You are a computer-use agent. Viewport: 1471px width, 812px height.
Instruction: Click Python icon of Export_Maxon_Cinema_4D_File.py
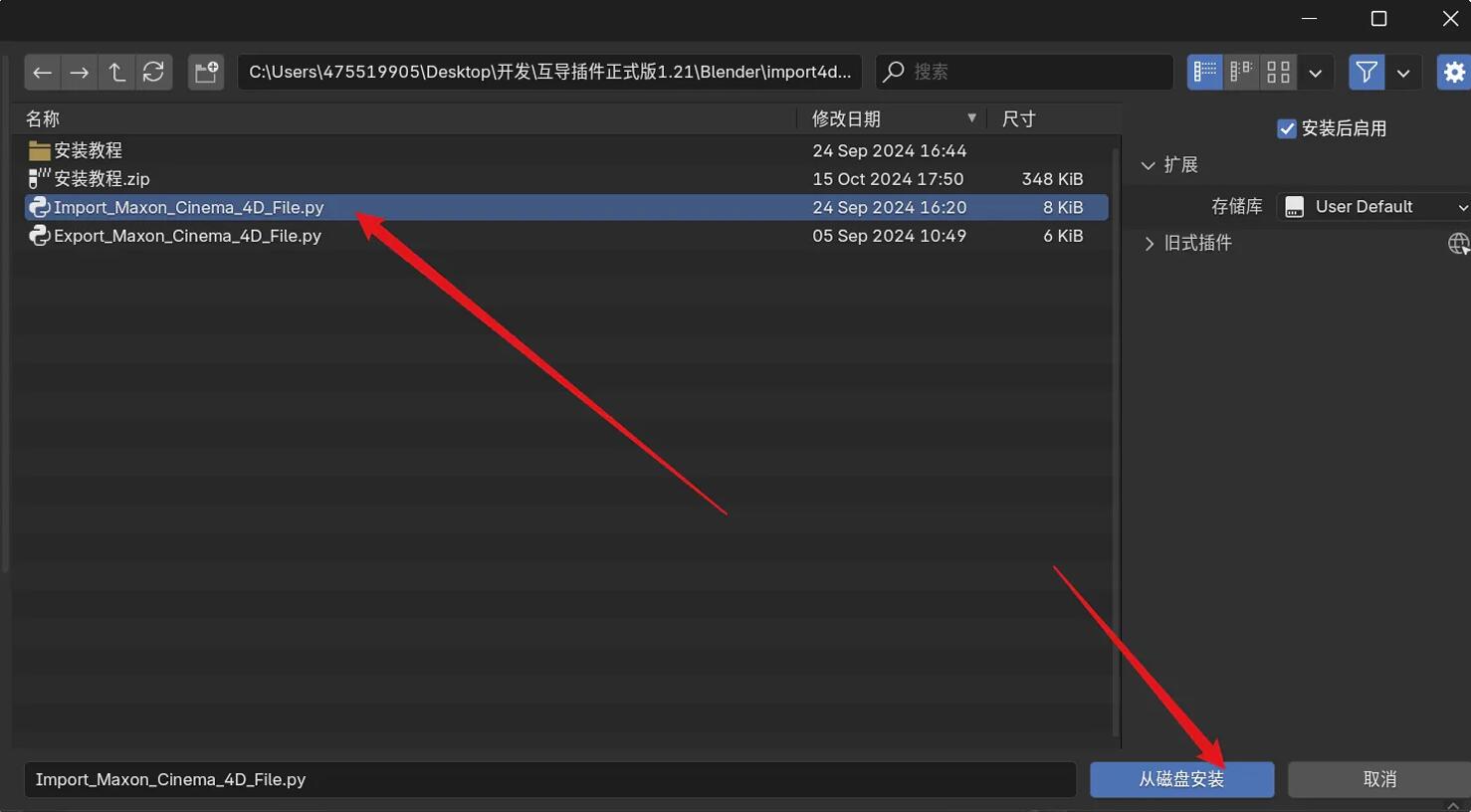click(39, 236)
